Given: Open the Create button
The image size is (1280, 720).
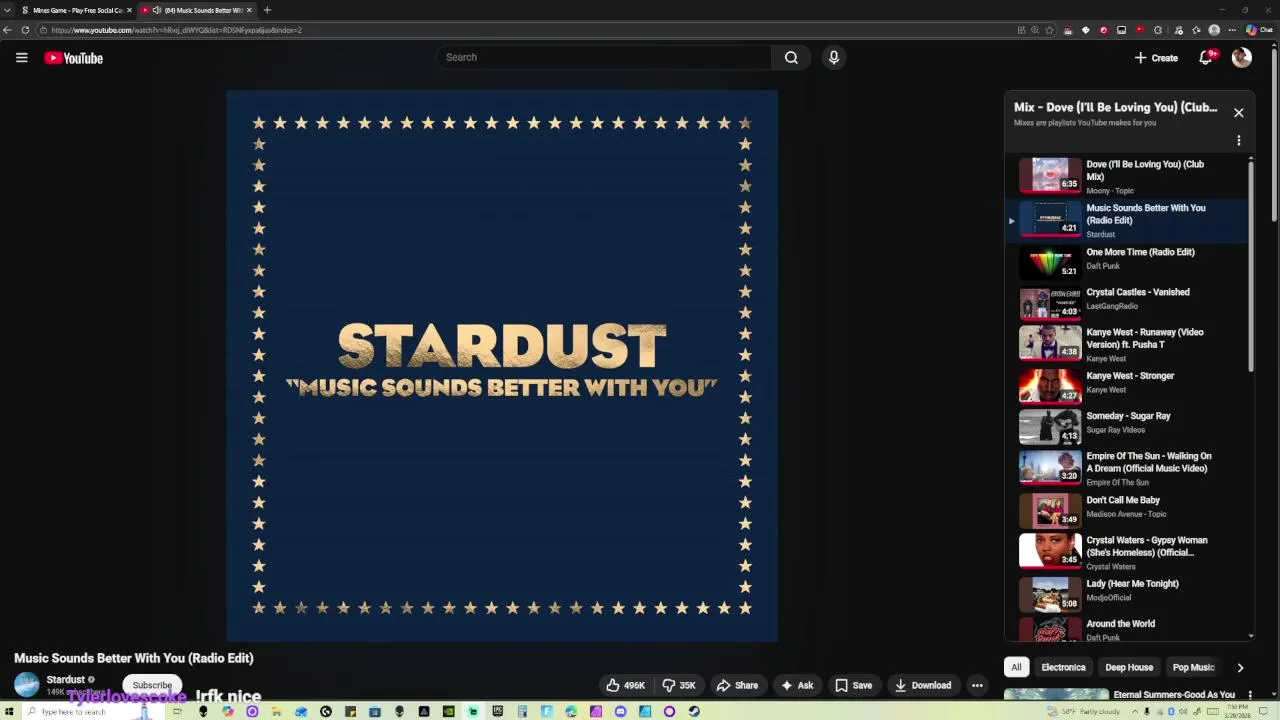Looking at the screenshot, I should [x=1156, y=58].
